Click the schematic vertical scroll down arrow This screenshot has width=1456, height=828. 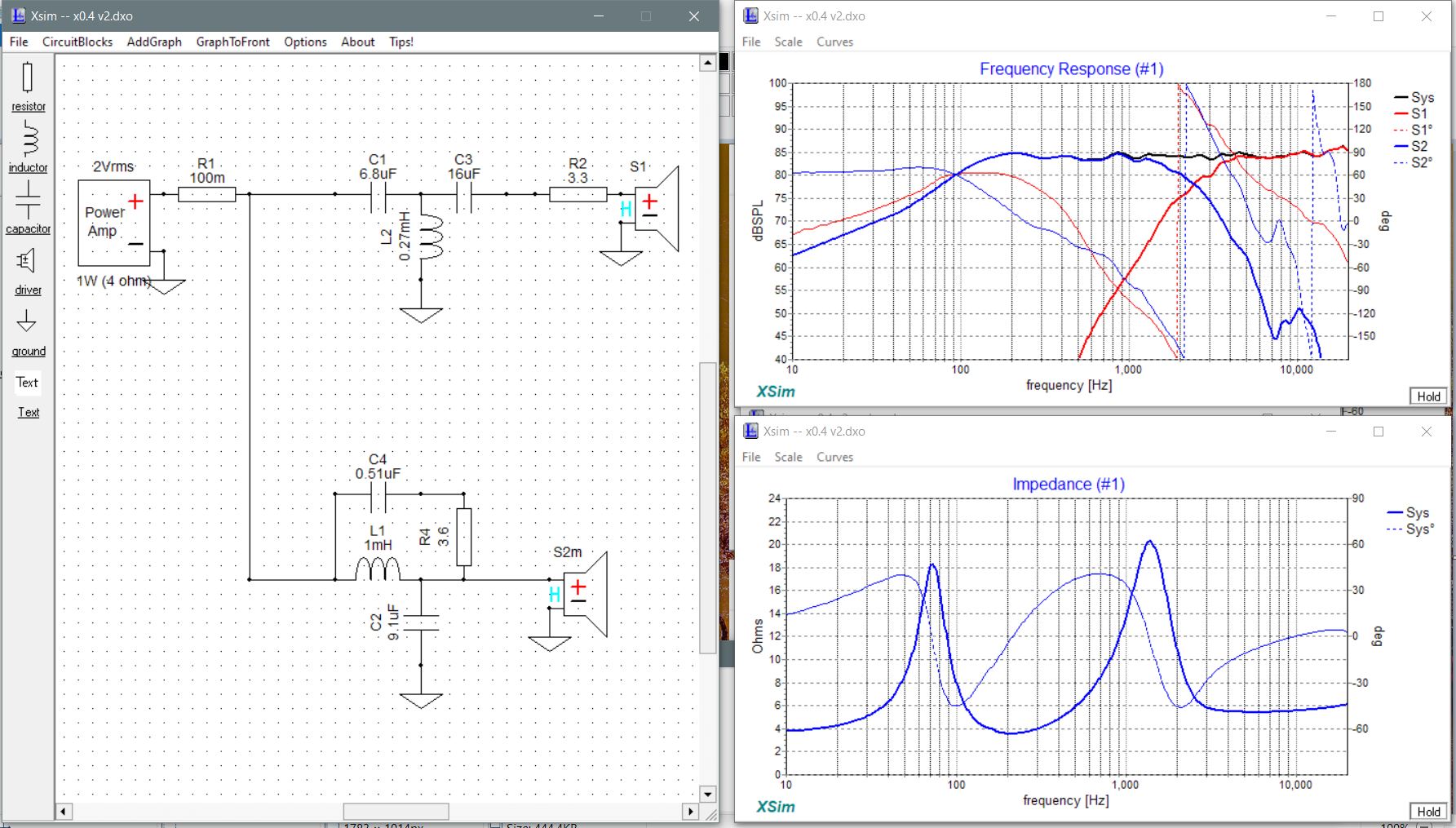coord(707,794)
